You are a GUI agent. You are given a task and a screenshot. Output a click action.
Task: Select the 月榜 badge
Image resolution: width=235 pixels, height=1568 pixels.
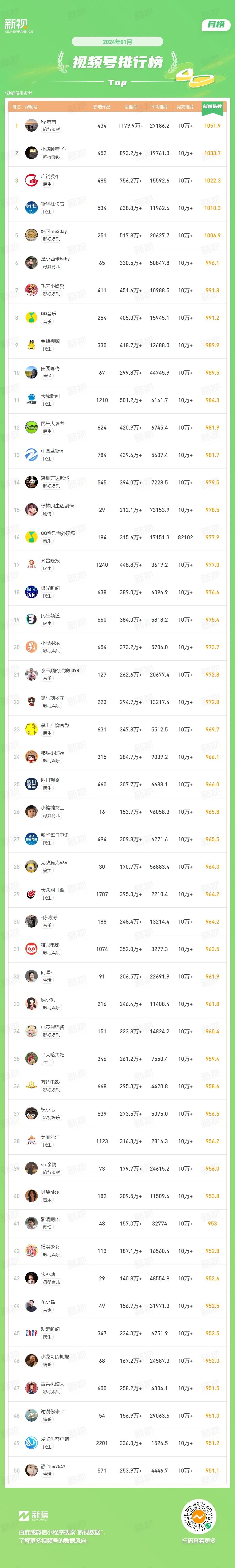click(215, 24)
